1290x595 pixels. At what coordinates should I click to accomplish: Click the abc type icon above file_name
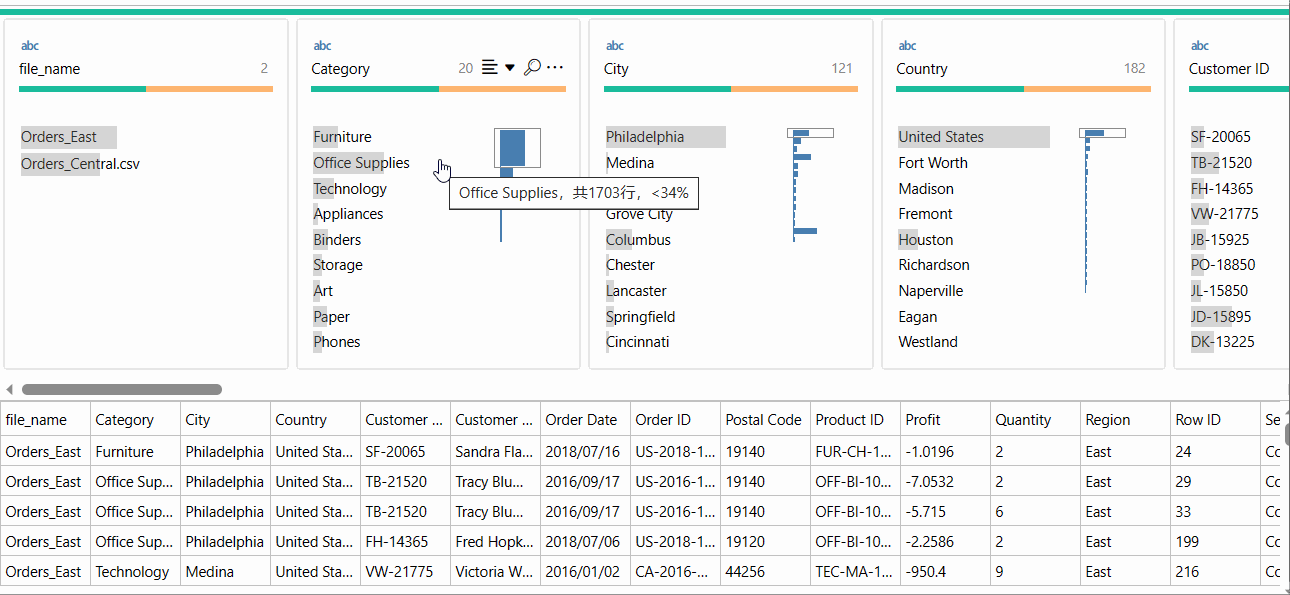30,46
